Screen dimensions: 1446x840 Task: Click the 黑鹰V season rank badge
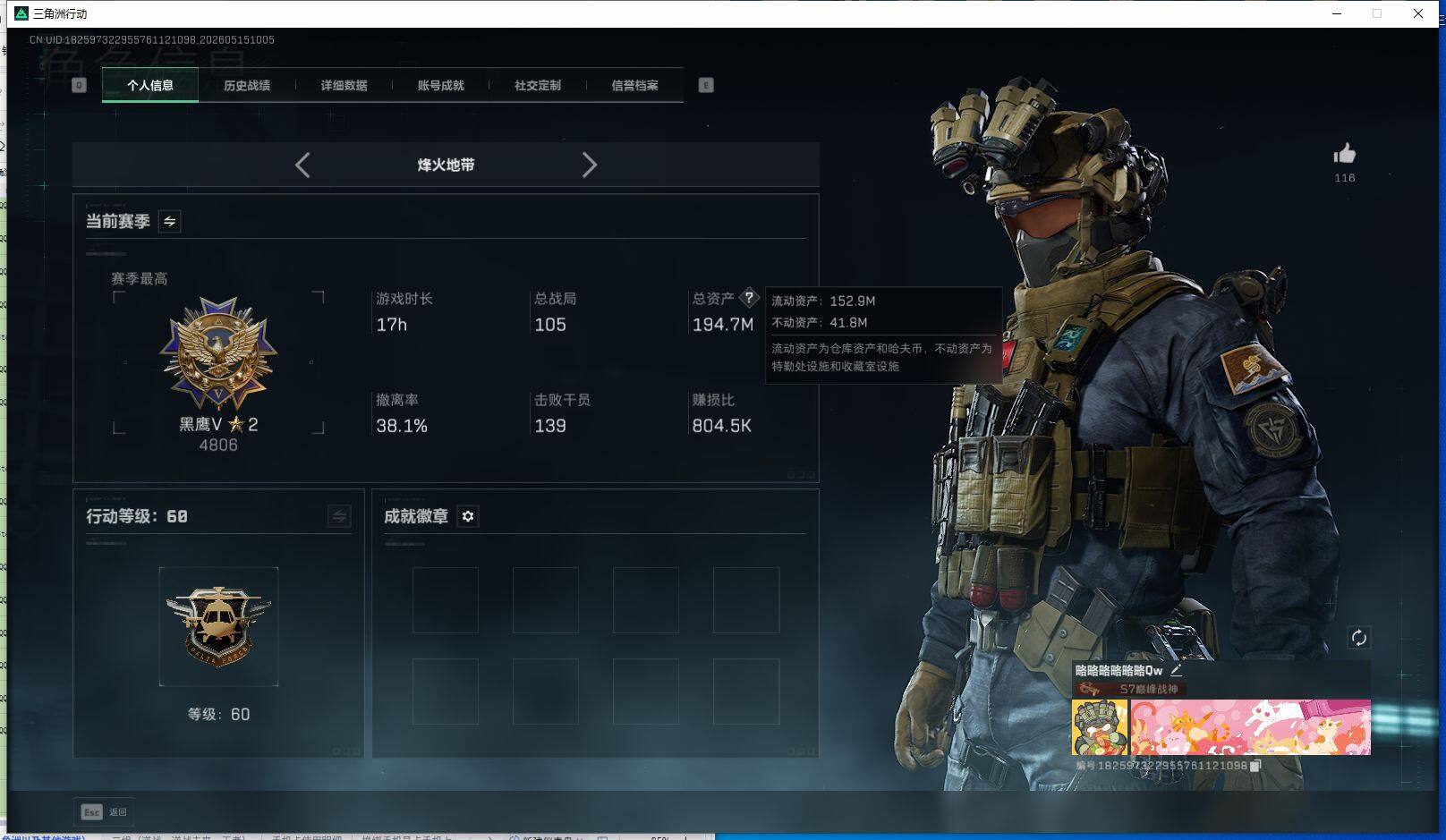[x=218, y=353]
